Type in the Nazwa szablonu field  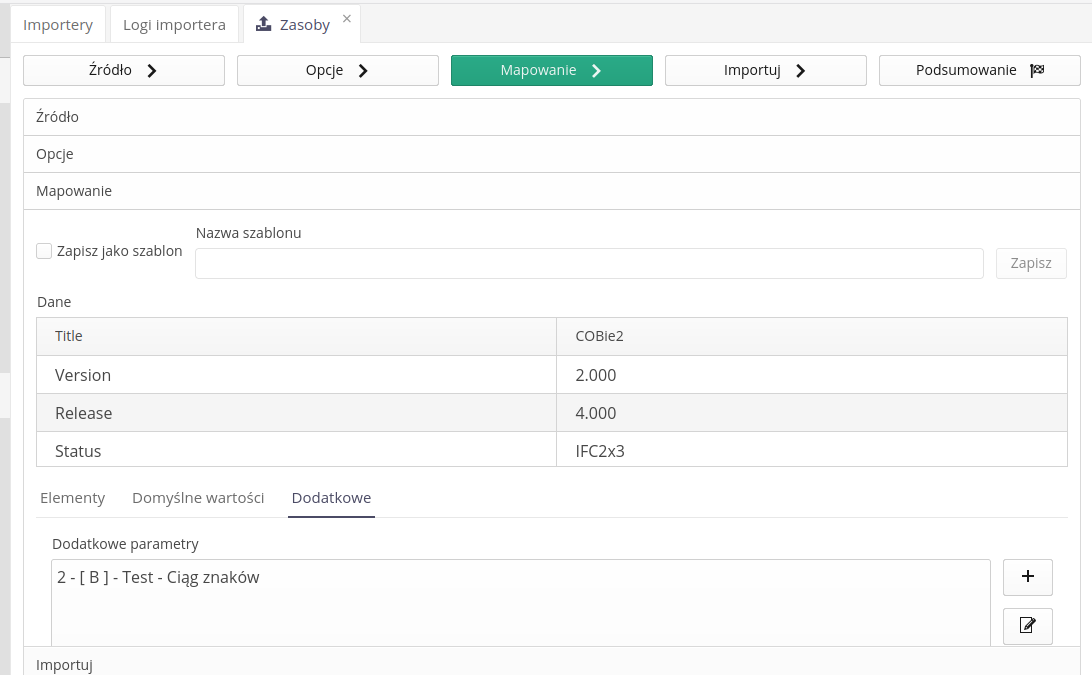589,264
